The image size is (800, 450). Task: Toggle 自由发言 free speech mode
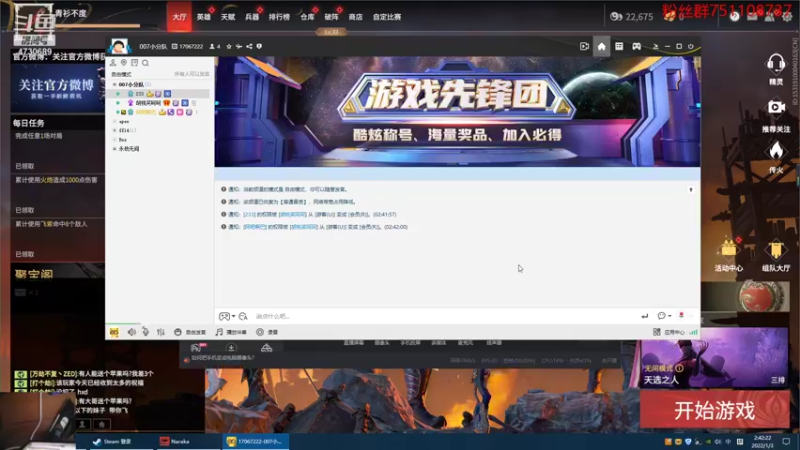pos(190,332)
